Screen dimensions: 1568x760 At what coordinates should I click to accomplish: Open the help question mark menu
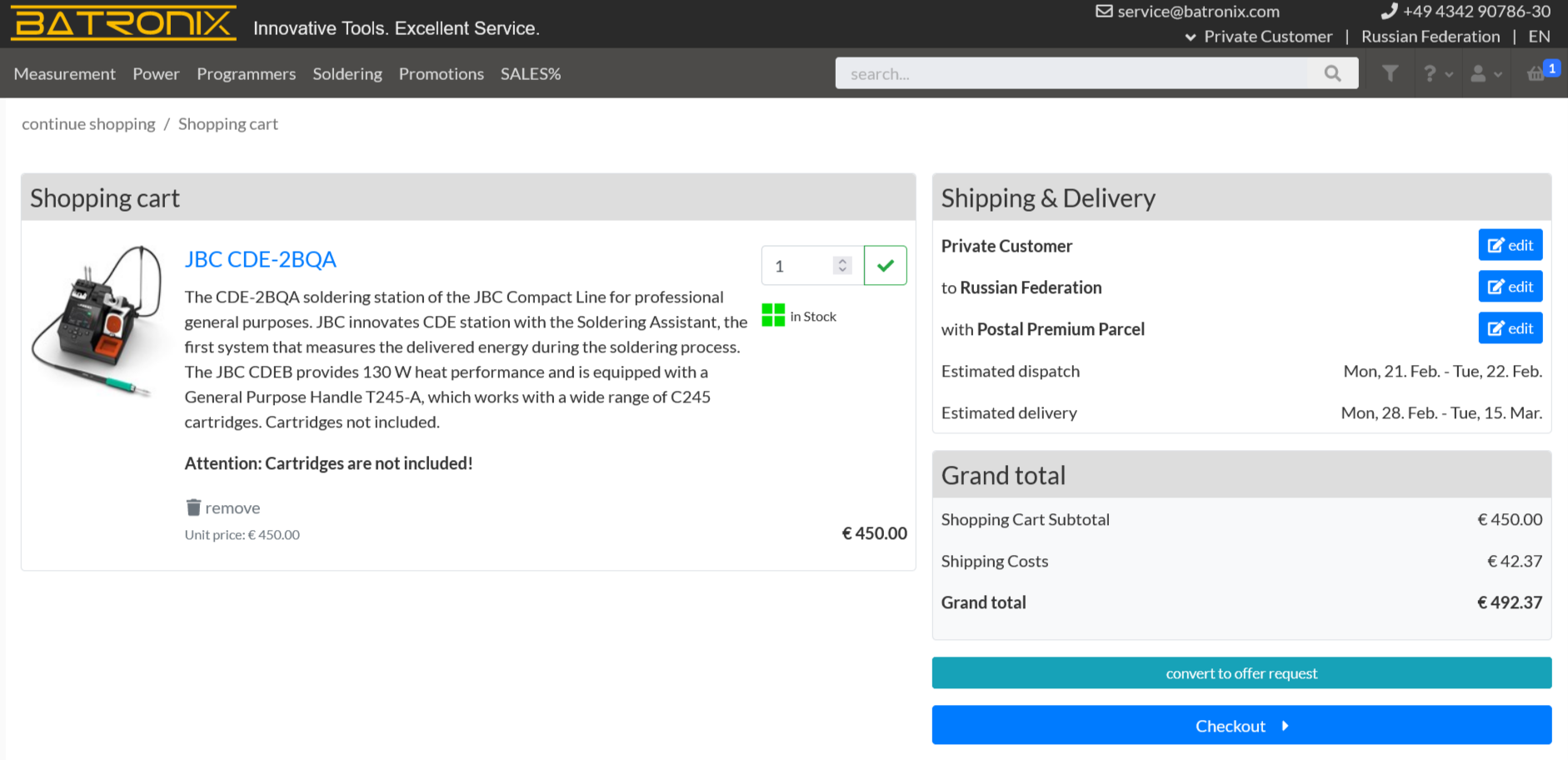[x=1437, y=73]
